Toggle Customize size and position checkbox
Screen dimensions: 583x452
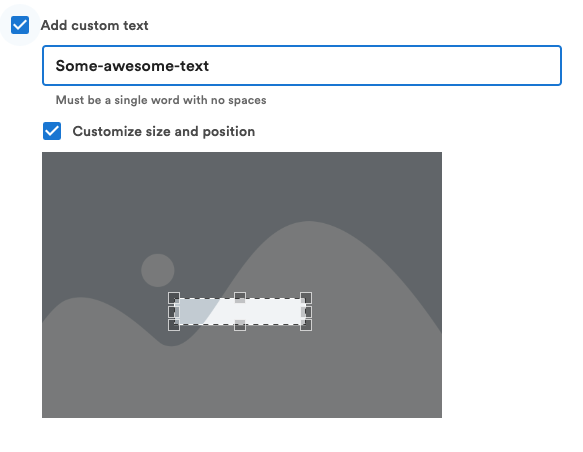pos(52,131)
